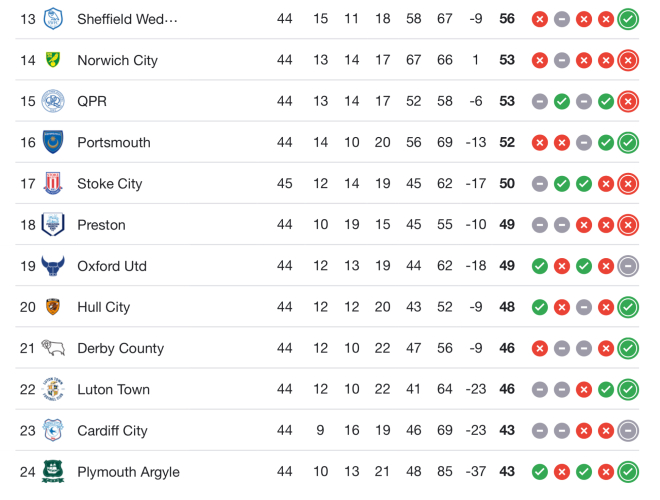
Task: Select the Luton Town table row name
Action: click(x=113, y=390)
